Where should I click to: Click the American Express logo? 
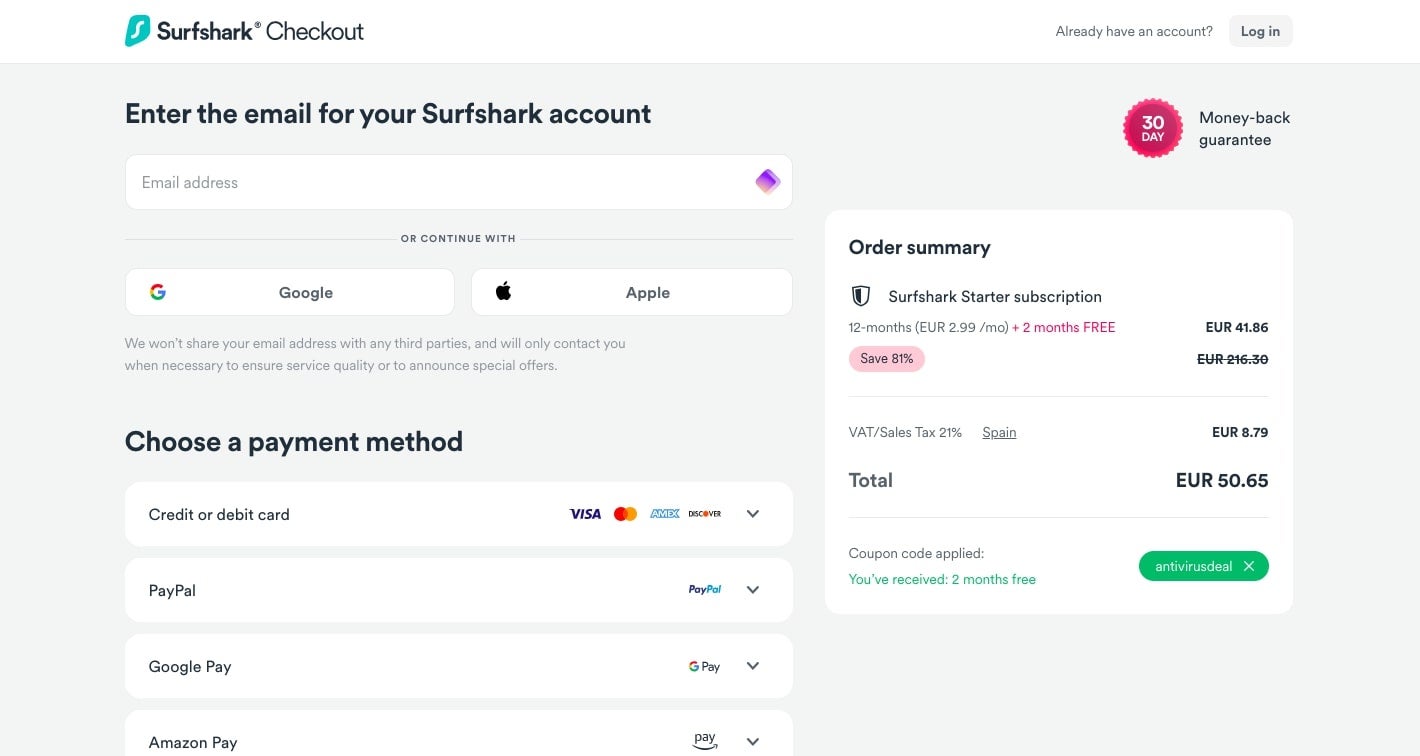(x=665, y=514)
